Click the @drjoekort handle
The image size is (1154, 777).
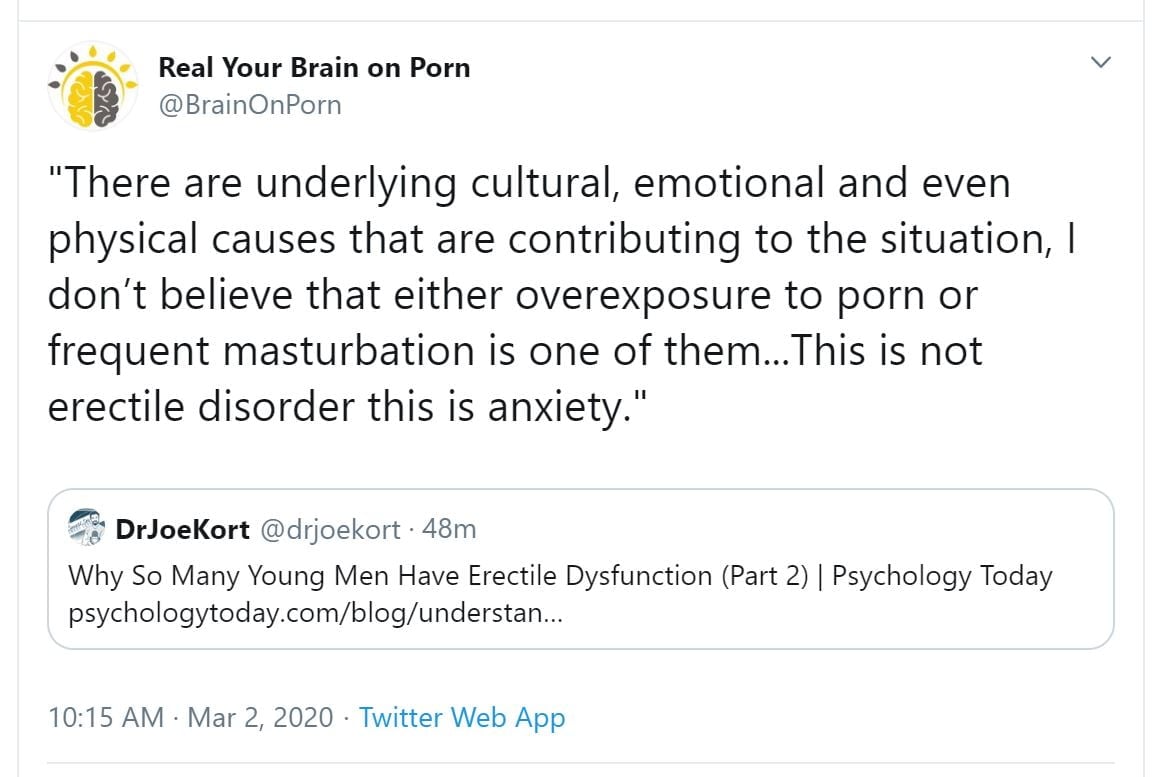(x=330, y=529)
